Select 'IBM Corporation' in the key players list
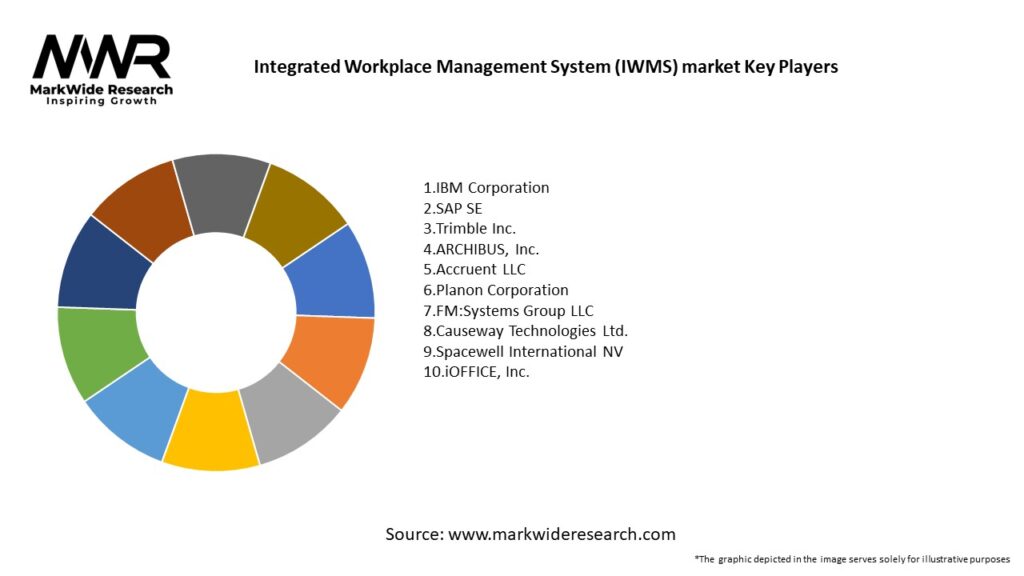 [x=486, y=187]
